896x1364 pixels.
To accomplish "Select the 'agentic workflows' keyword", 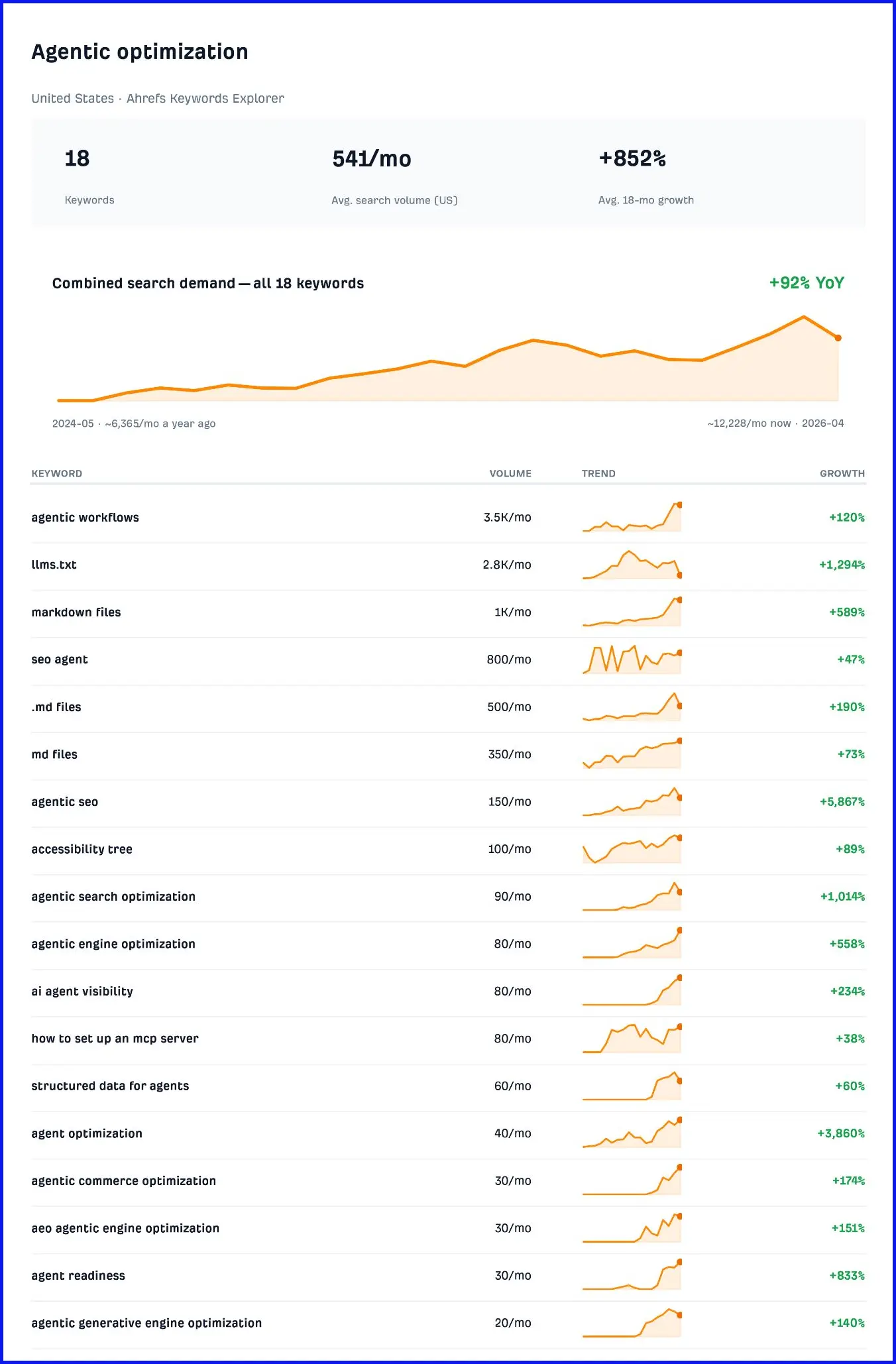I will (85, 518).
